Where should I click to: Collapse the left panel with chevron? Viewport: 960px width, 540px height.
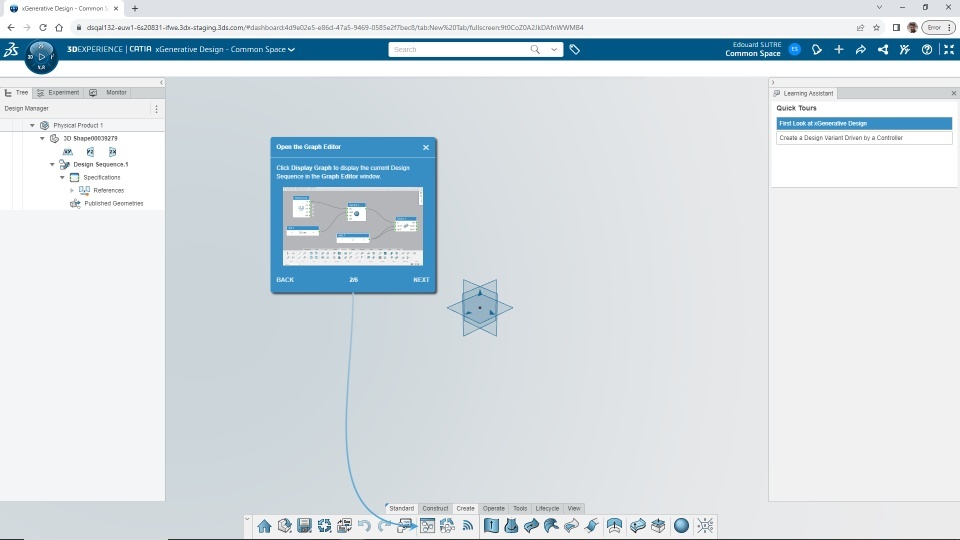(x=162, y=83)
